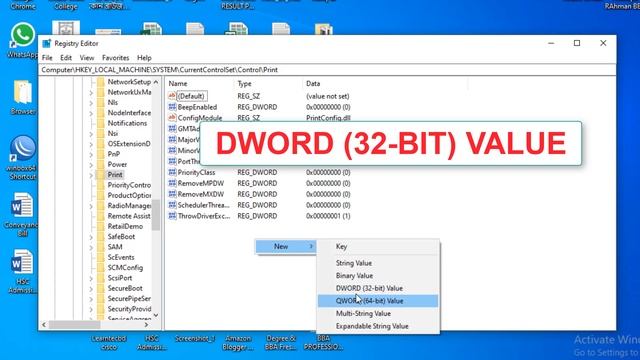Choose Expandable String Value from submenu
640x360 pixels.
378,326
